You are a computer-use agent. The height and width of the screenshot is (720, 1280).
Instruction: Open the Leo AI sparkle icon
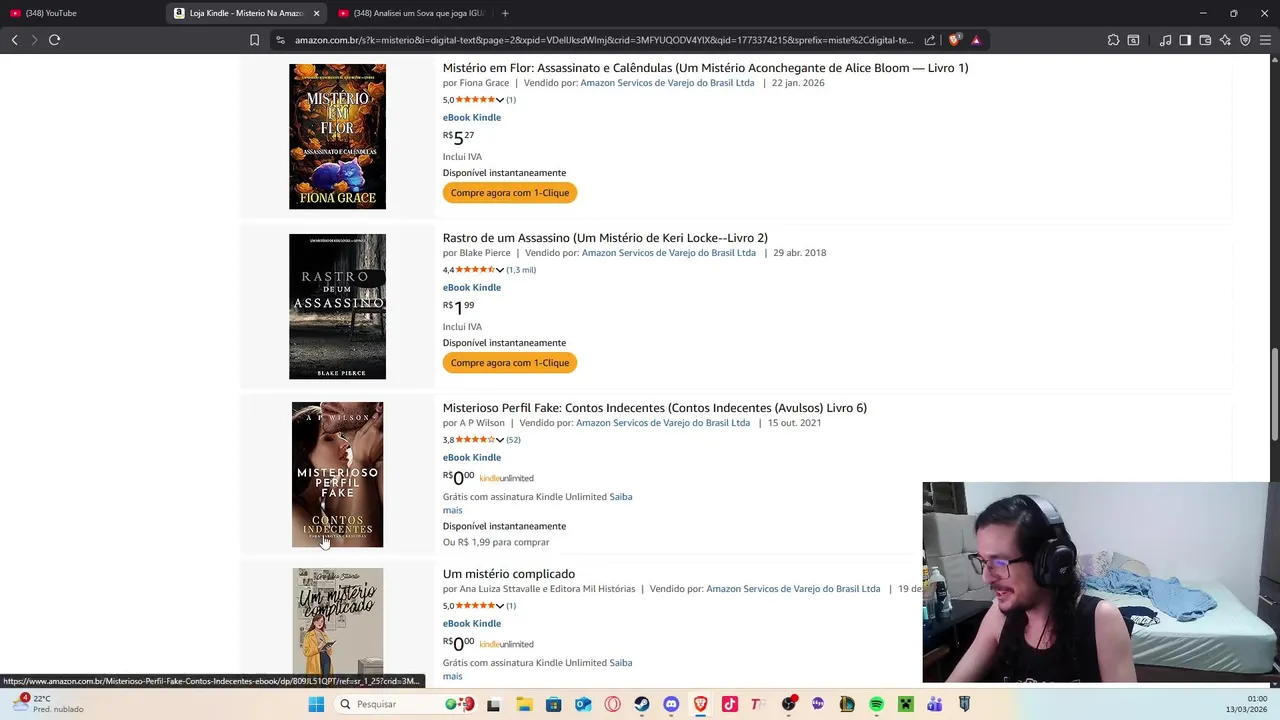point(1225,40)
